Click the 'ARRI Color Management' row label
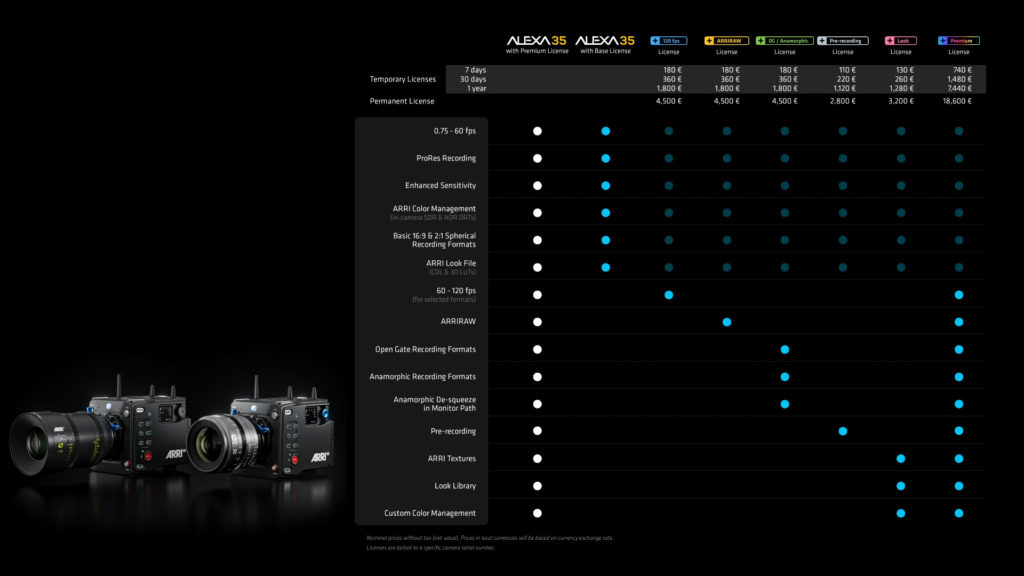The height and width of the screenshot is (576, 1024). [x=434, y=209]
